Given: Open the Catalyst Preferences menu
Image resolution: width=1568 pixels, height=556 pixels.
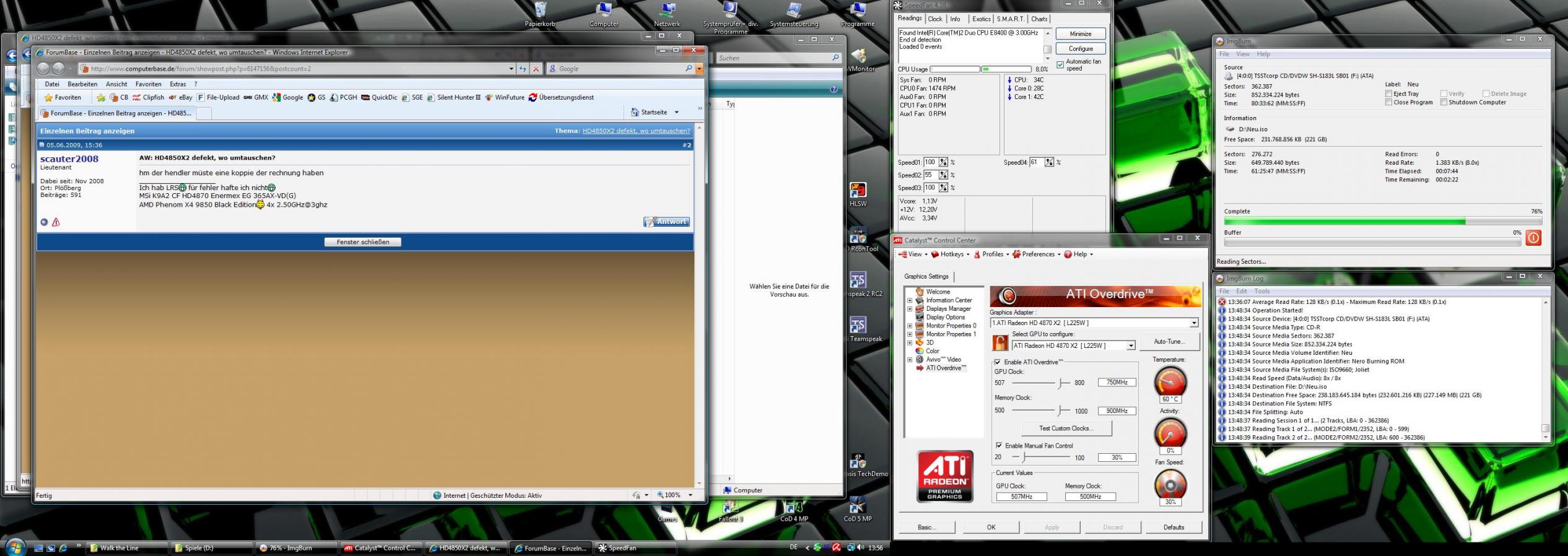Looking at the screenshot, I should coord(1037,254).
